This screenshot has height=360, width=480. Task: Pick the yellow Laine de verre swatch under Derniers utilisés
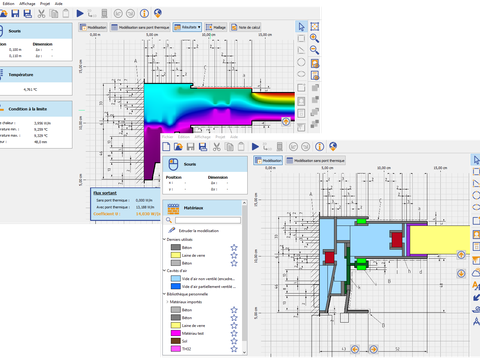[x=176, y=255]
